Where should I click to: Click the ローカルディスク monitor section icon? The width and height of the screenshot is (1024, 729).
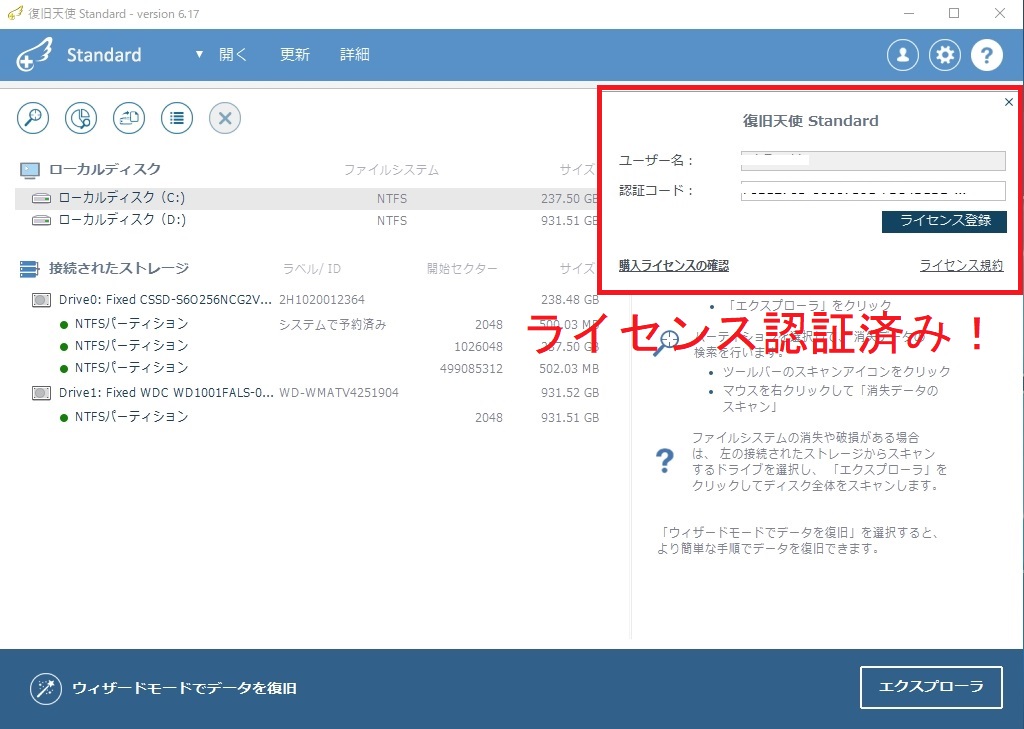click(x=29, y=170)
